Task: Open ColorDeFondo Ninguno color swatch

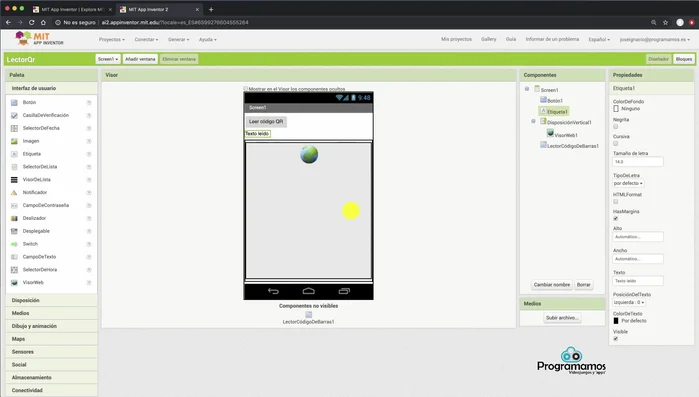Action: 616,109
